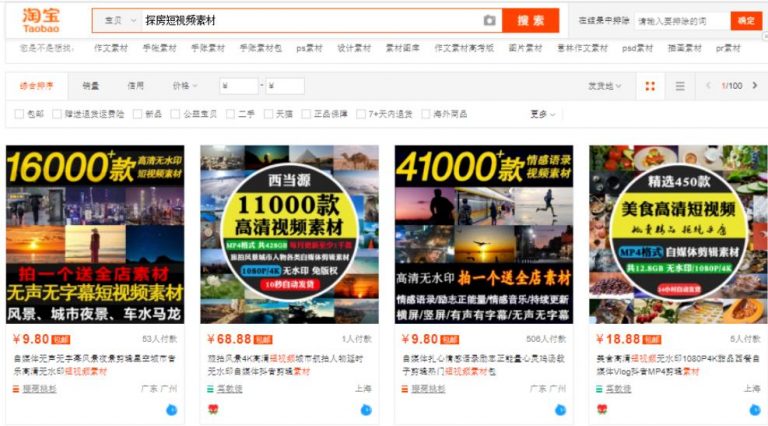The image size is (768, 426).
Task: Enable the 新品 filter checkbox
Action: pyautogui.click(x=138, y=114)
